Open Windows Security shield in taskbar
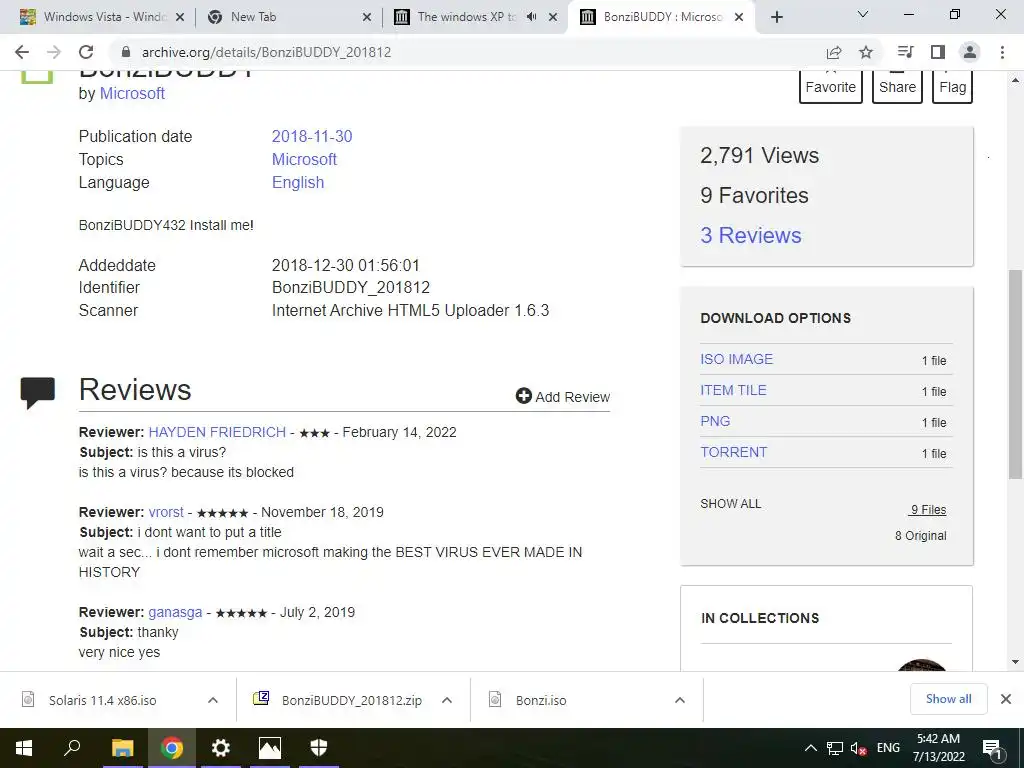The height and width of the screenshot is (768, 1024). coord(319,748)
